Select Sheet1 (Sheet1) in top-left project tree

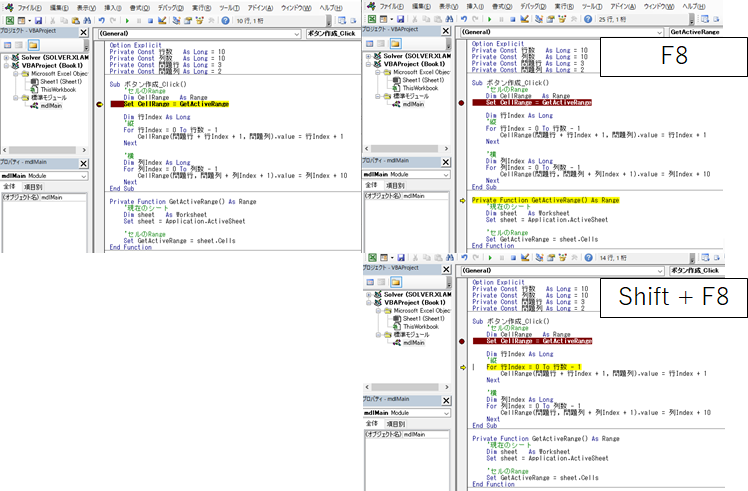pyautogui.click(x=61, y=82)
